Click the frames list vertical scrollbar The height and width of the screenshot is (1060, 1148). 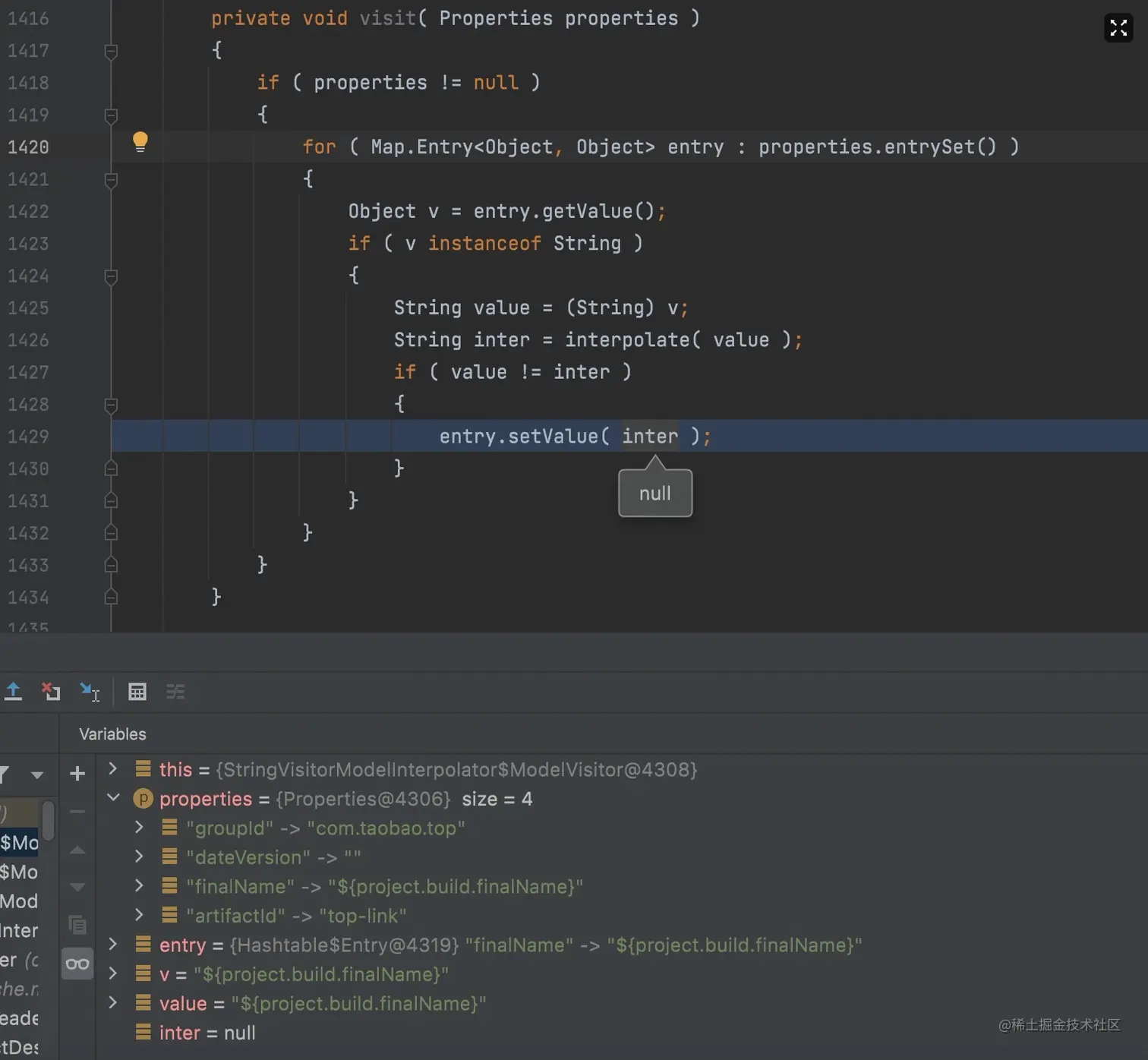coord(48,820)
